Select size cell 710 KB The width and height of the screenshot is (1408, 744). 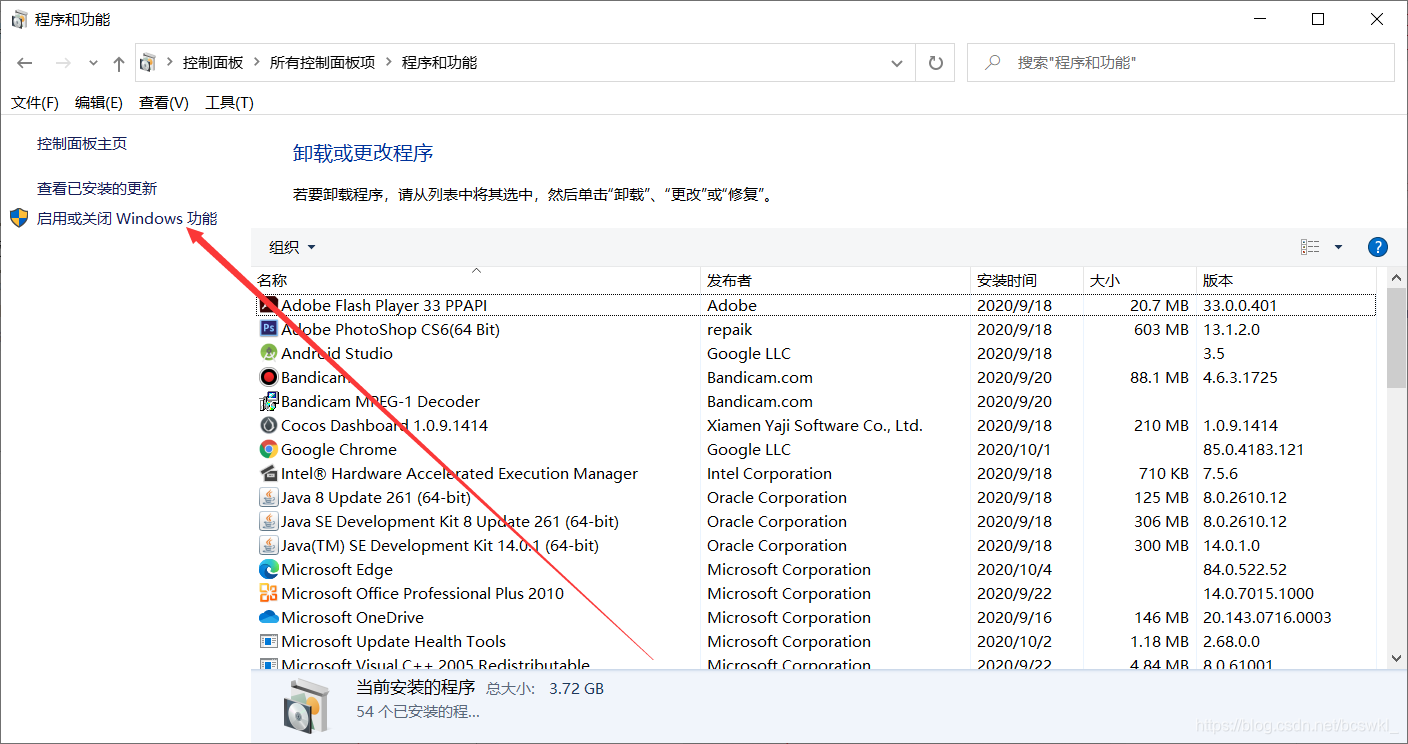click(1164, 473)
